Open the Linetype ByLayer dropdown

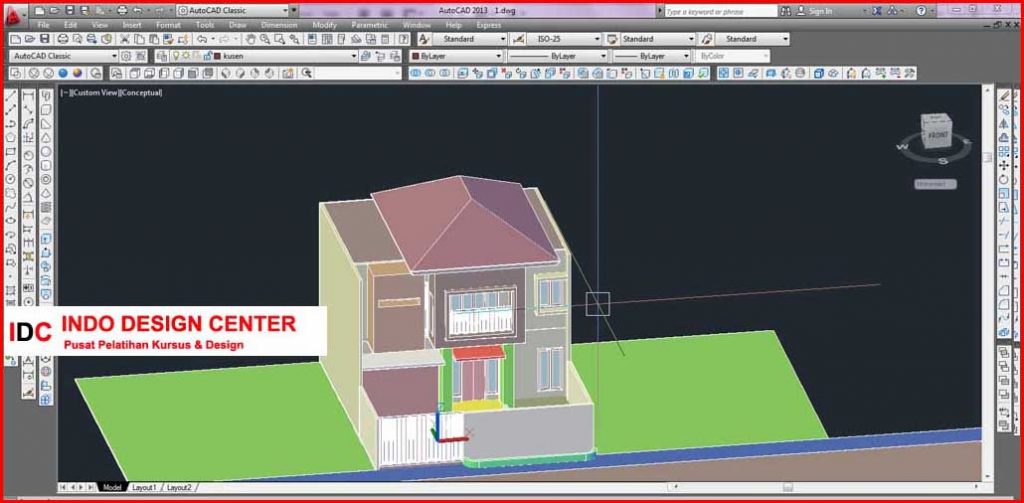558,56
